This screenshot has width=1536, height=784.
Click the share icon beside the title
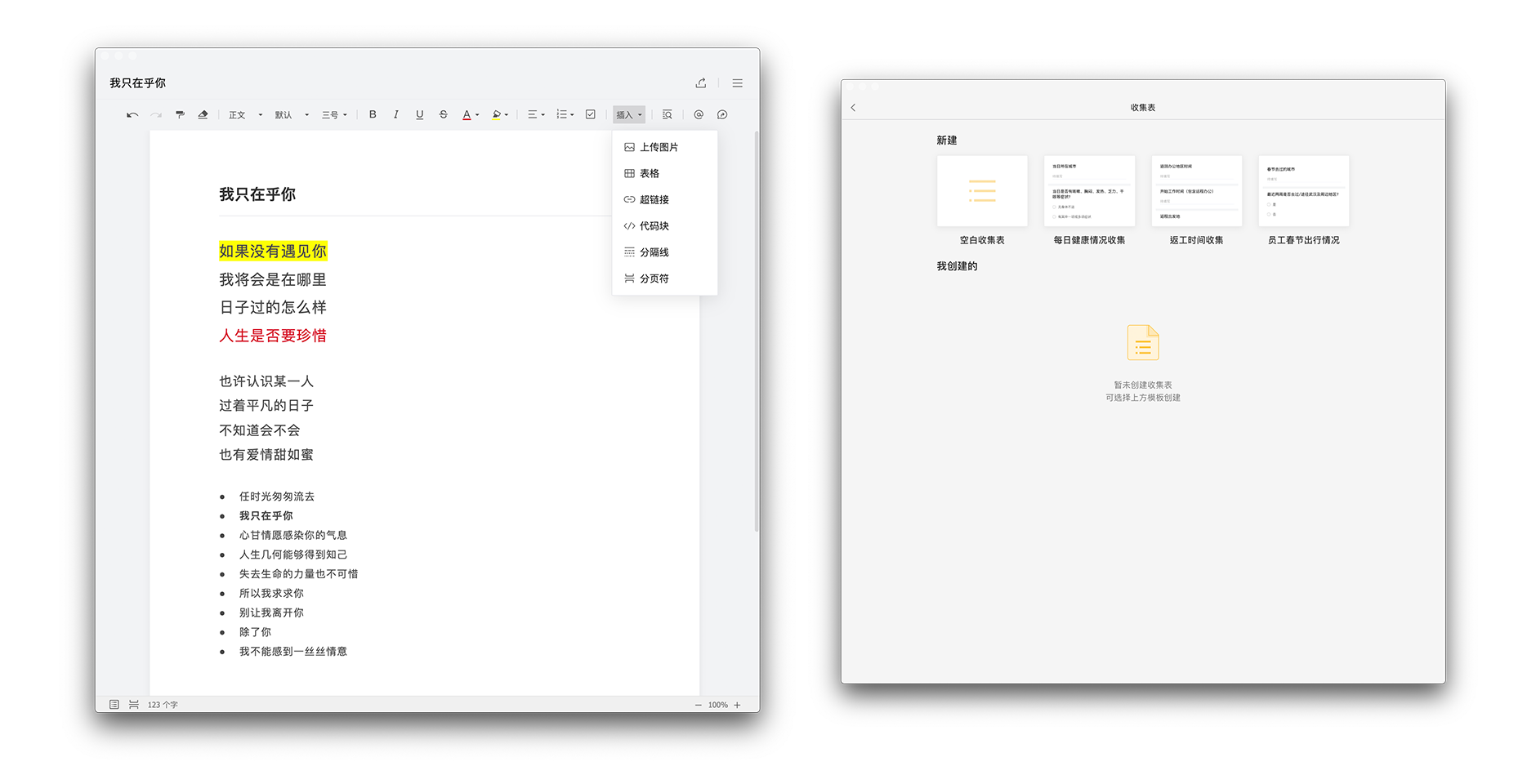point(701,83)
